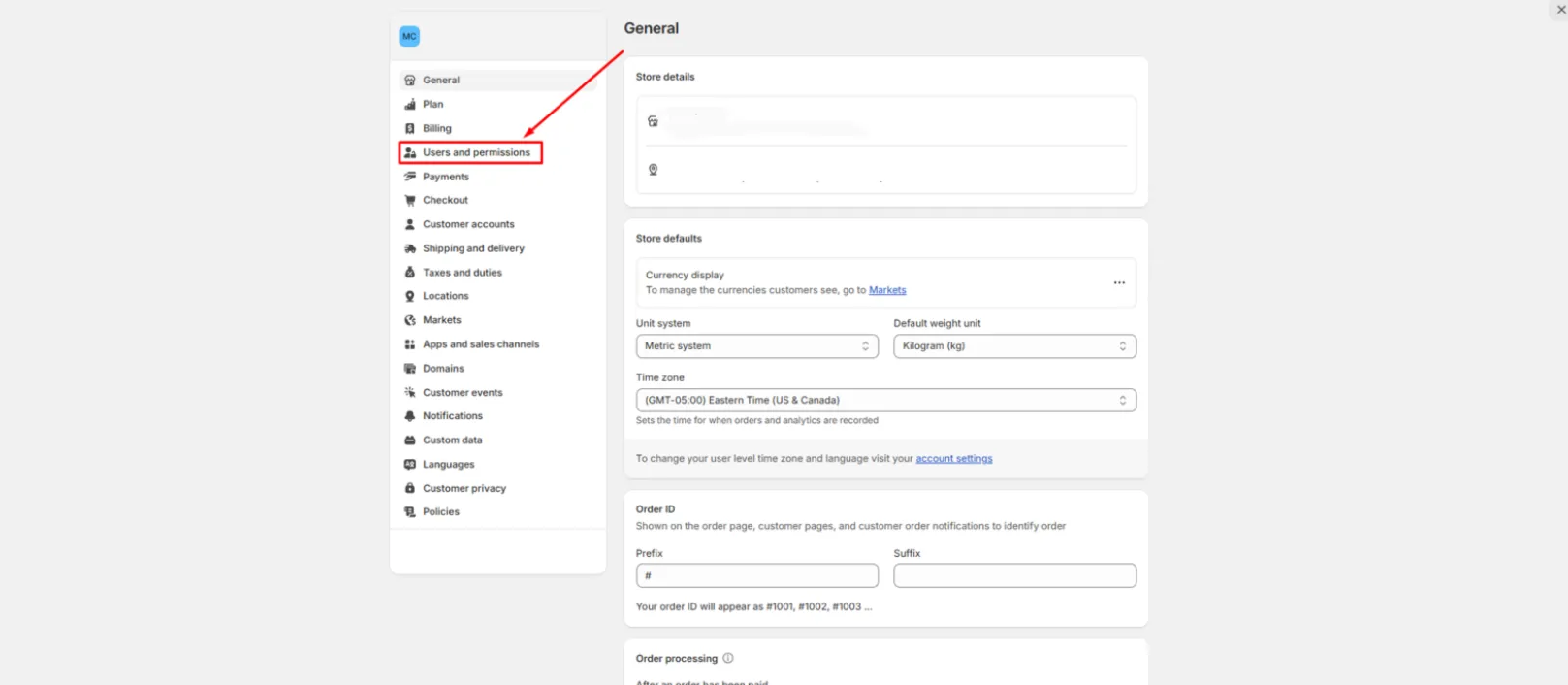Screen dimensions: 1568x685
Task: Click the order ID Suffix field
Action: point(1014,575)
